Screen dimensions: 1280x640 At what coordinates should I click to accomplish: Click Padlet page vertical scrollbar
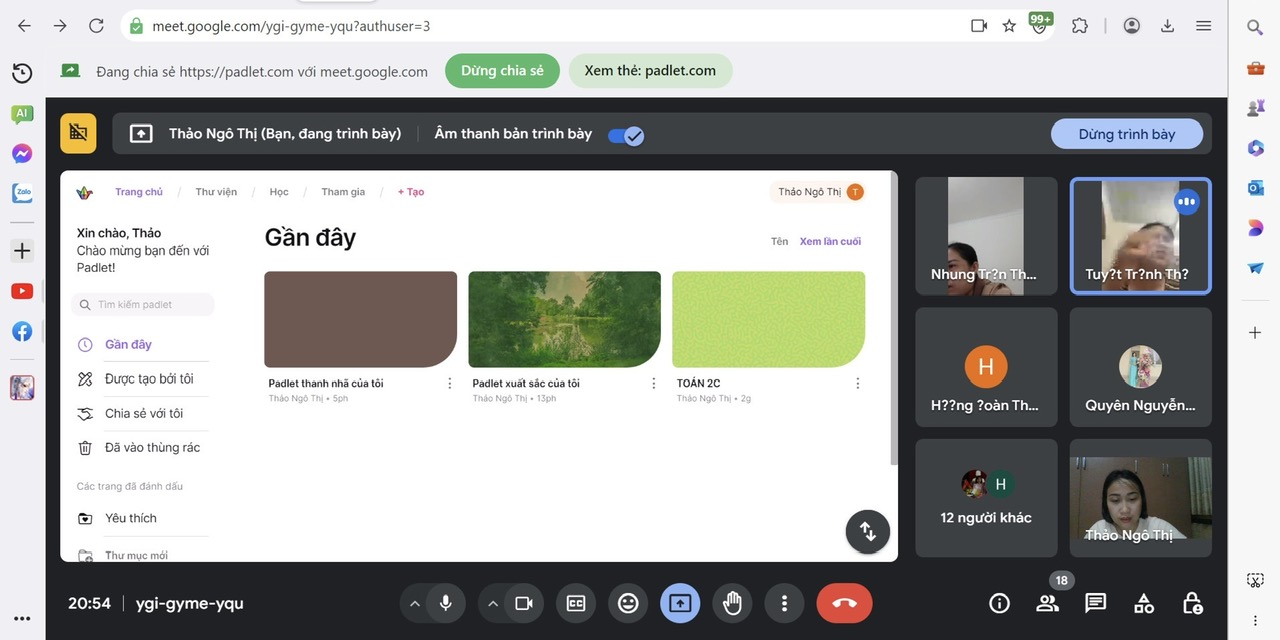894,320
